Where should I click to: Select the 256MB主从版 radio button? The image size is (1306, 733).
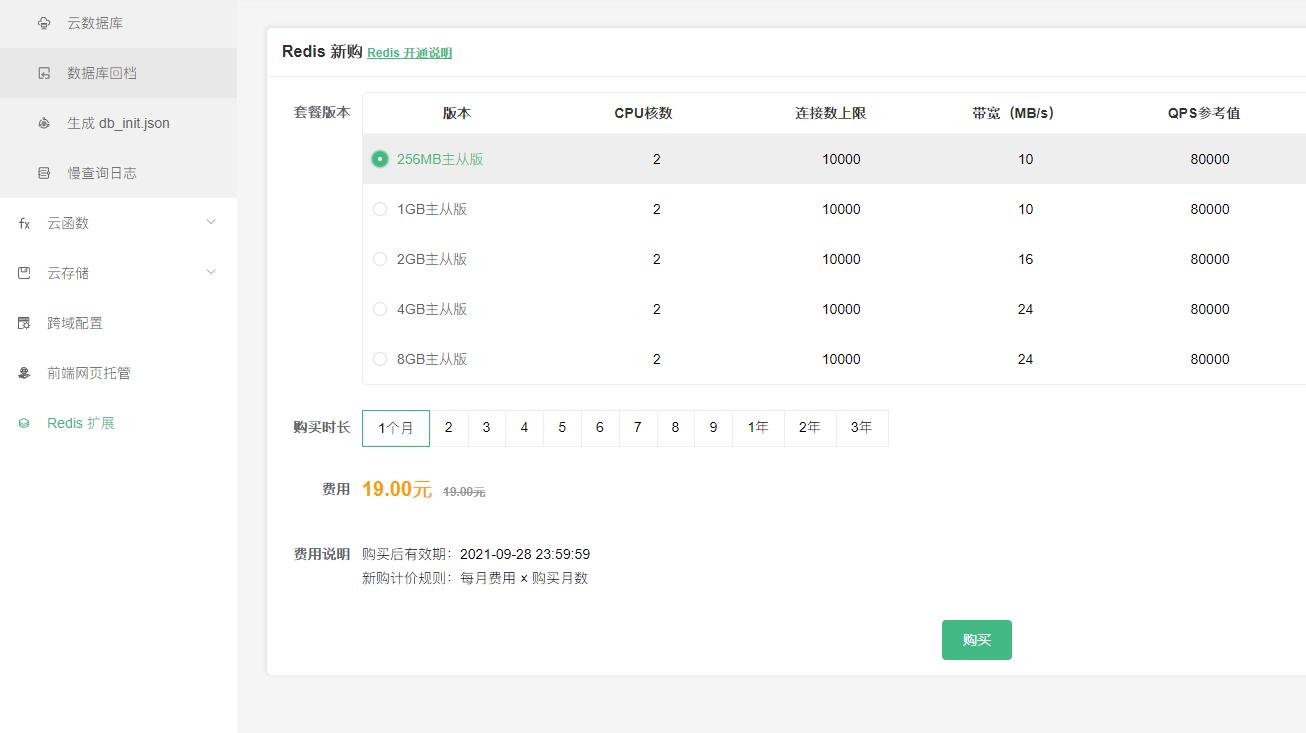(380, 159)
